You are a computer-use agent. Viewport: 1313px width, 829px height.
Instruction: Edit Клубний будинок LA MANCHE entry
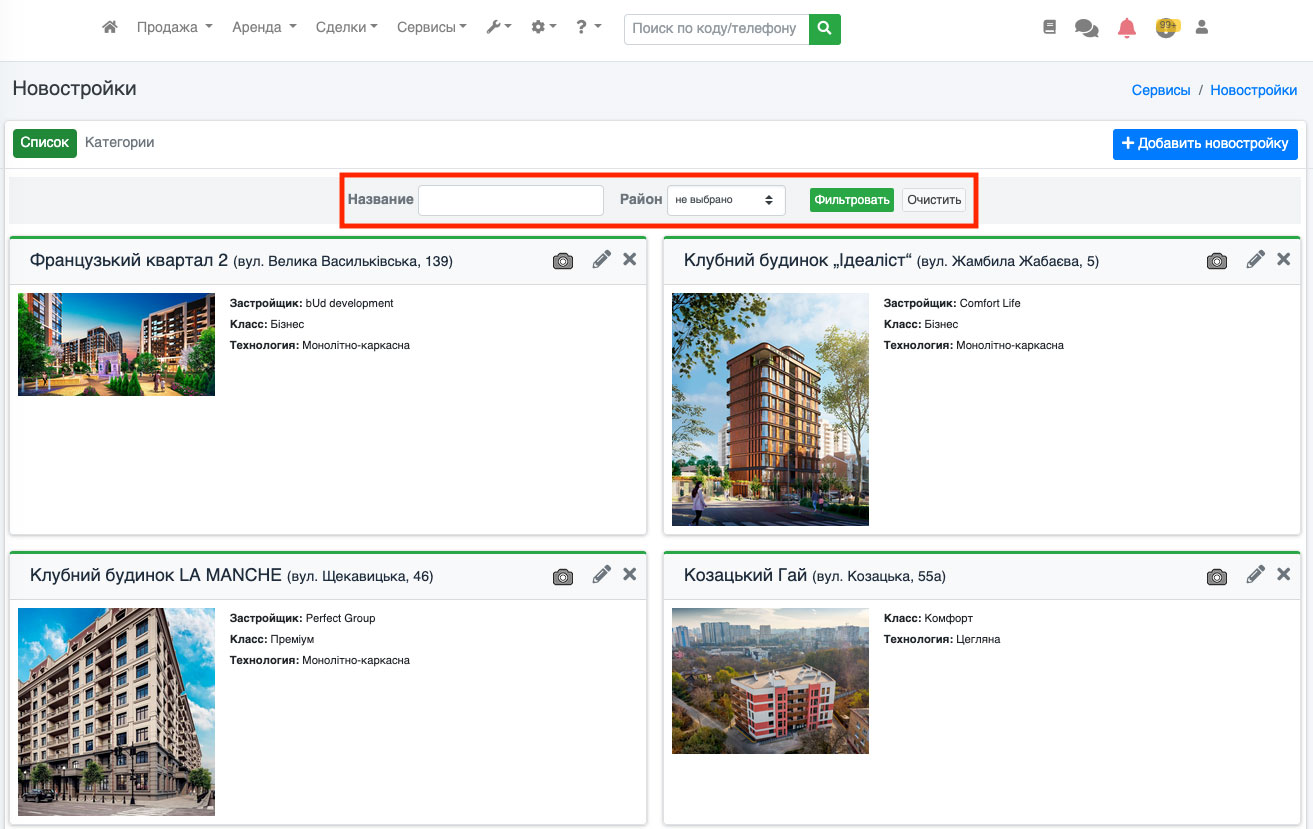(x=601, y=574)
